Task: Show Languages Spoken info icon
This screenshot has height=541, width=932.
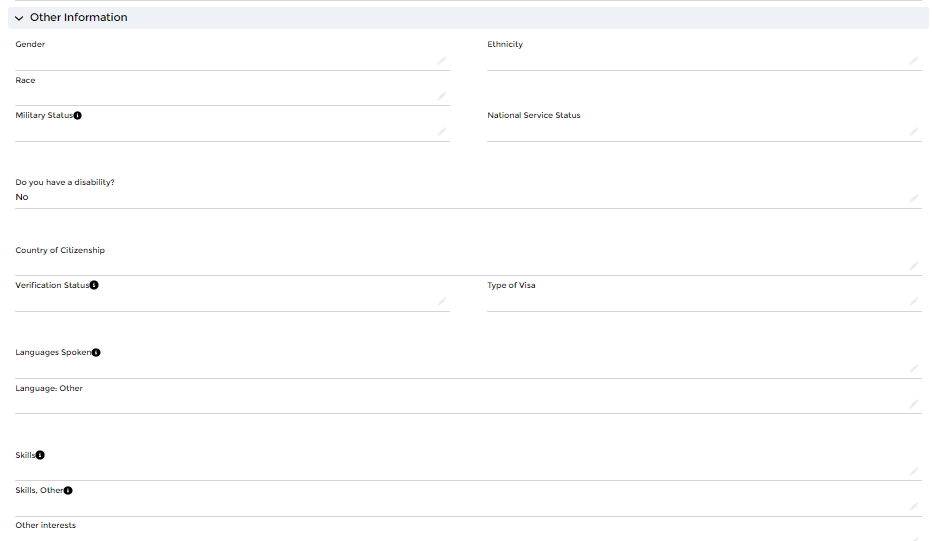Action: pos(96,353)
